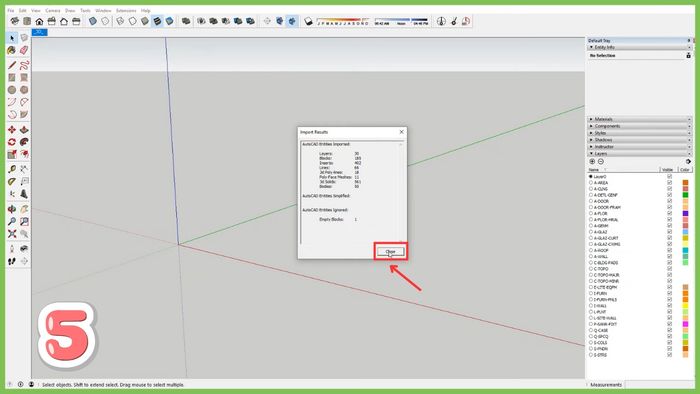Image resolution: width=700 pixels, height=394 pixels.
Task: Open the color swatch for P-SANR-FIXT
Action: tap(685, 324)
